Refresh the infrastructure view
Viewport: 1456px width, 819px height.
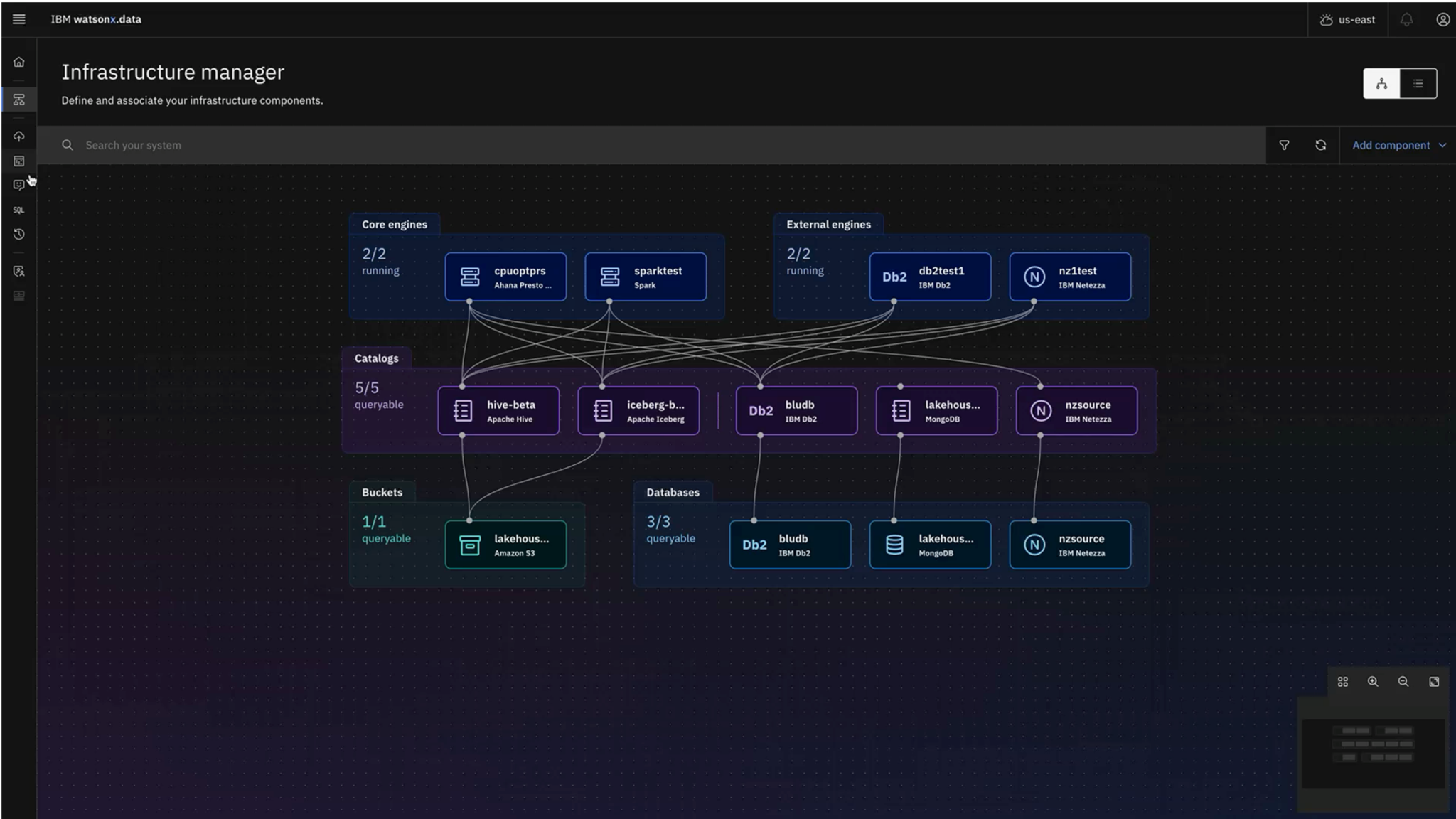pos(1320,145)
